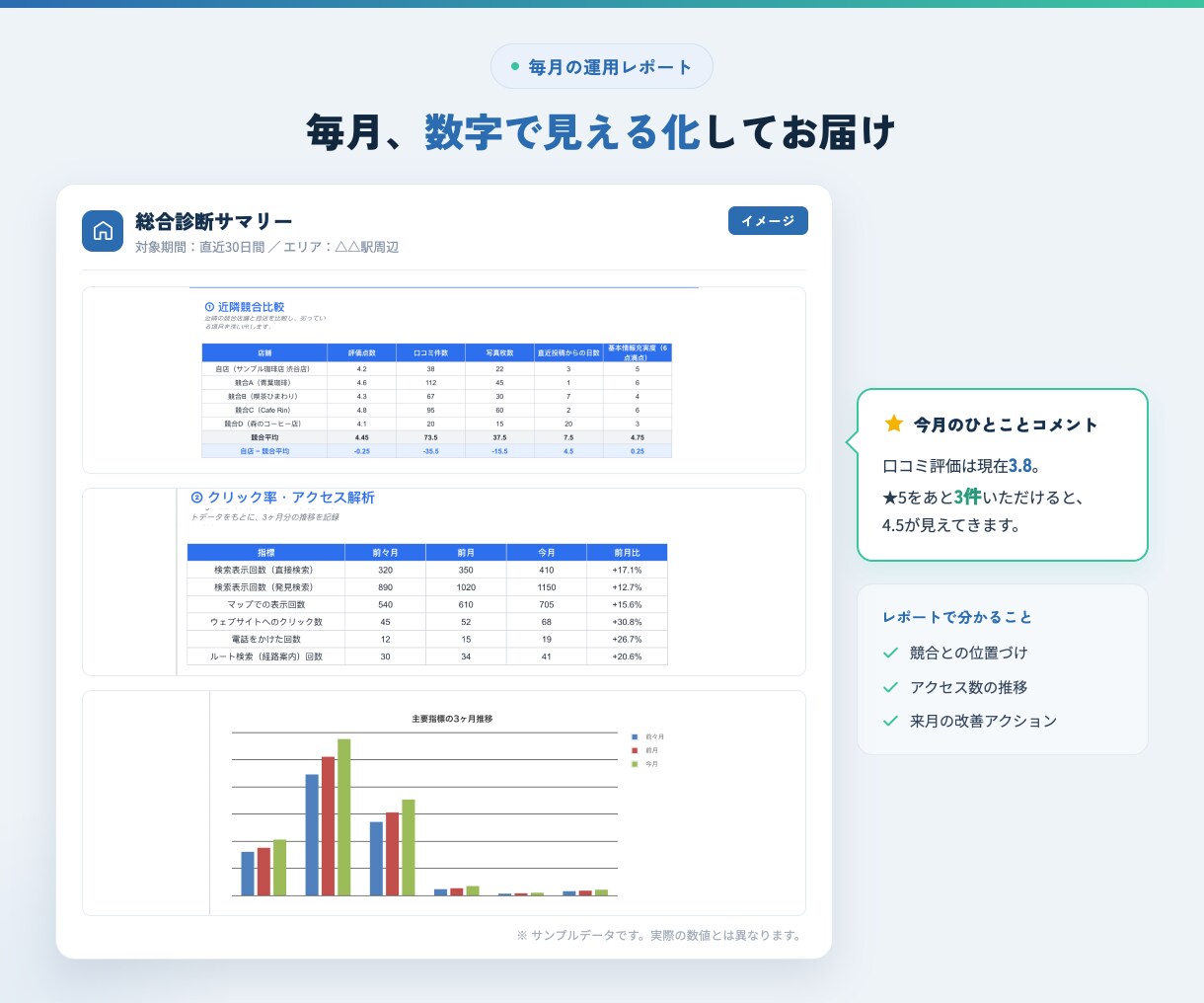Click the highlighted 3.8 rating value
This screenshot has width=1204, height=1003.
tap(1020, 466)
